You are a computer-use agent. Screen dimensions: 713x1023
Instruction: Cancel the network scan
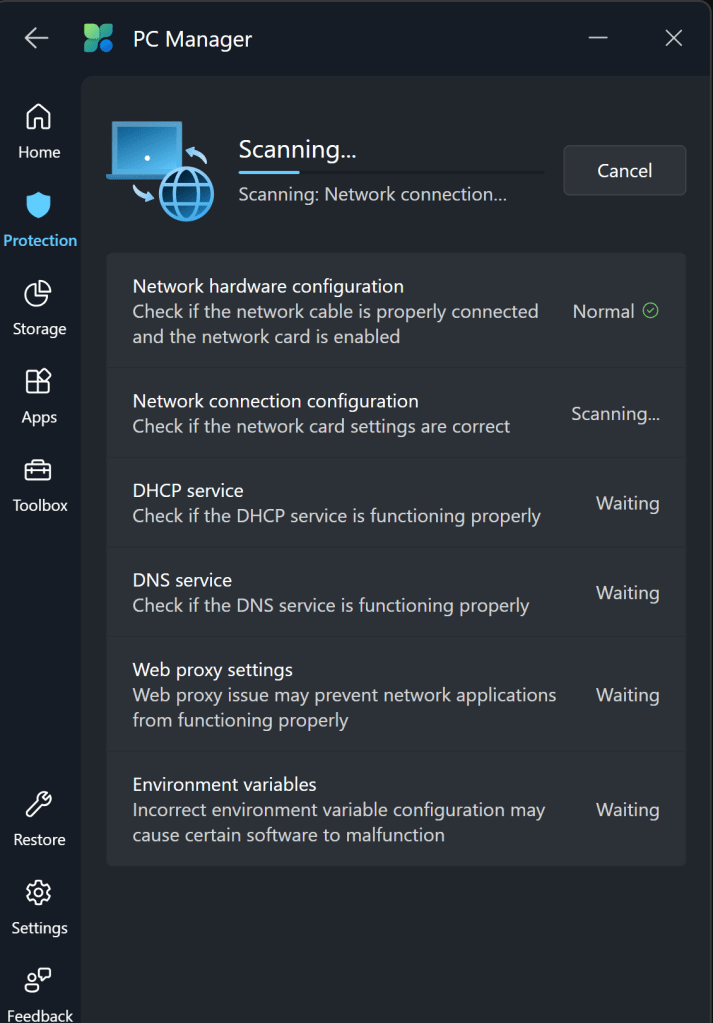pos(624,170)
